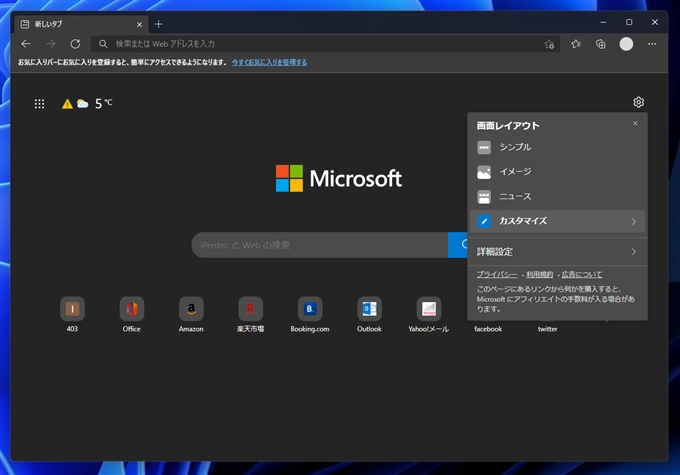
Task: Open the プライバシー link
Action: click(x=497, y=274)
